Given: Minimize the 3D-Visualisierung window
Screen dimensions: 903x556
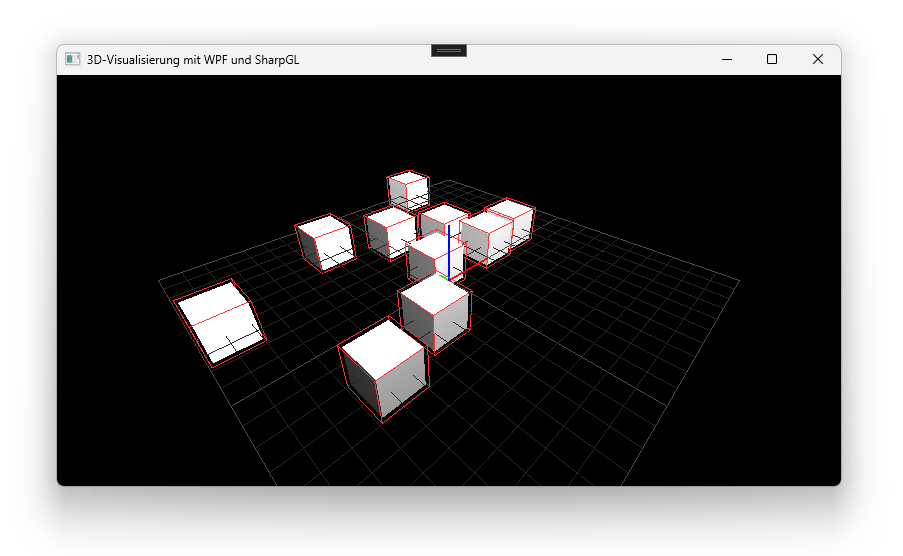Looking at the screenshot, I should click(x=727, y=59).
